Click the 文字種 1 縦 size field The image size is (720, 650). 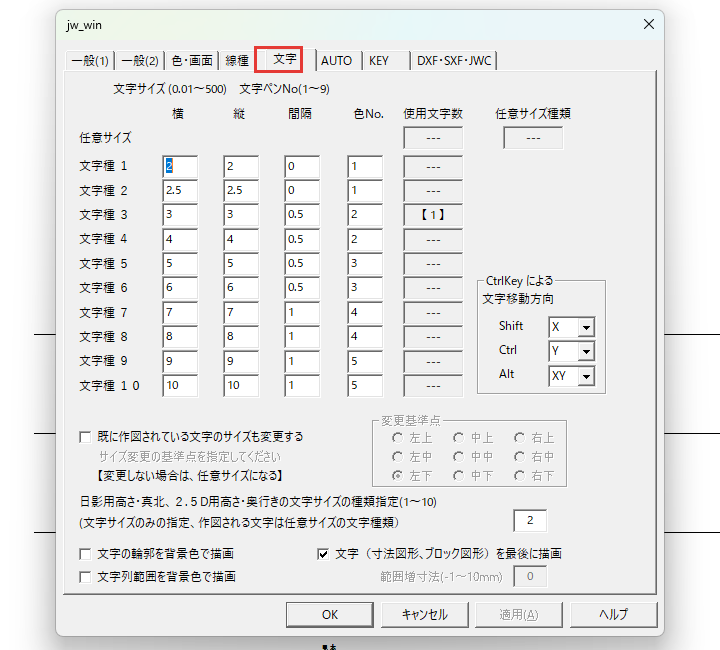(241, 167)
